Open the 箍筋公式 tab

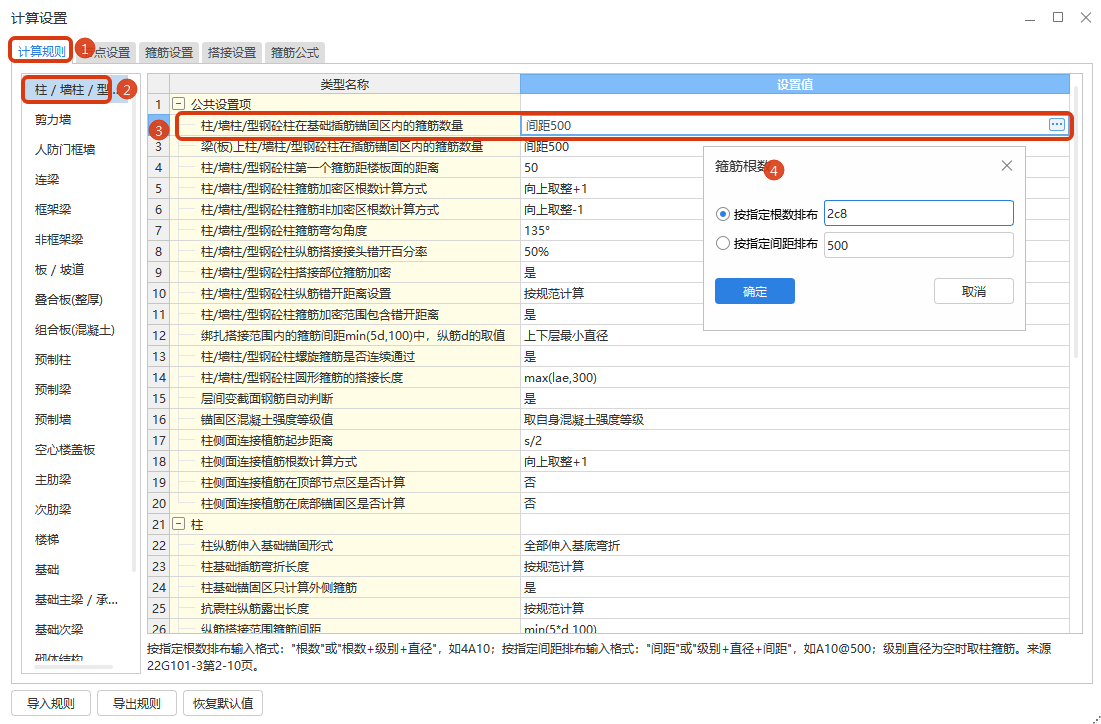tap(294, 53)
